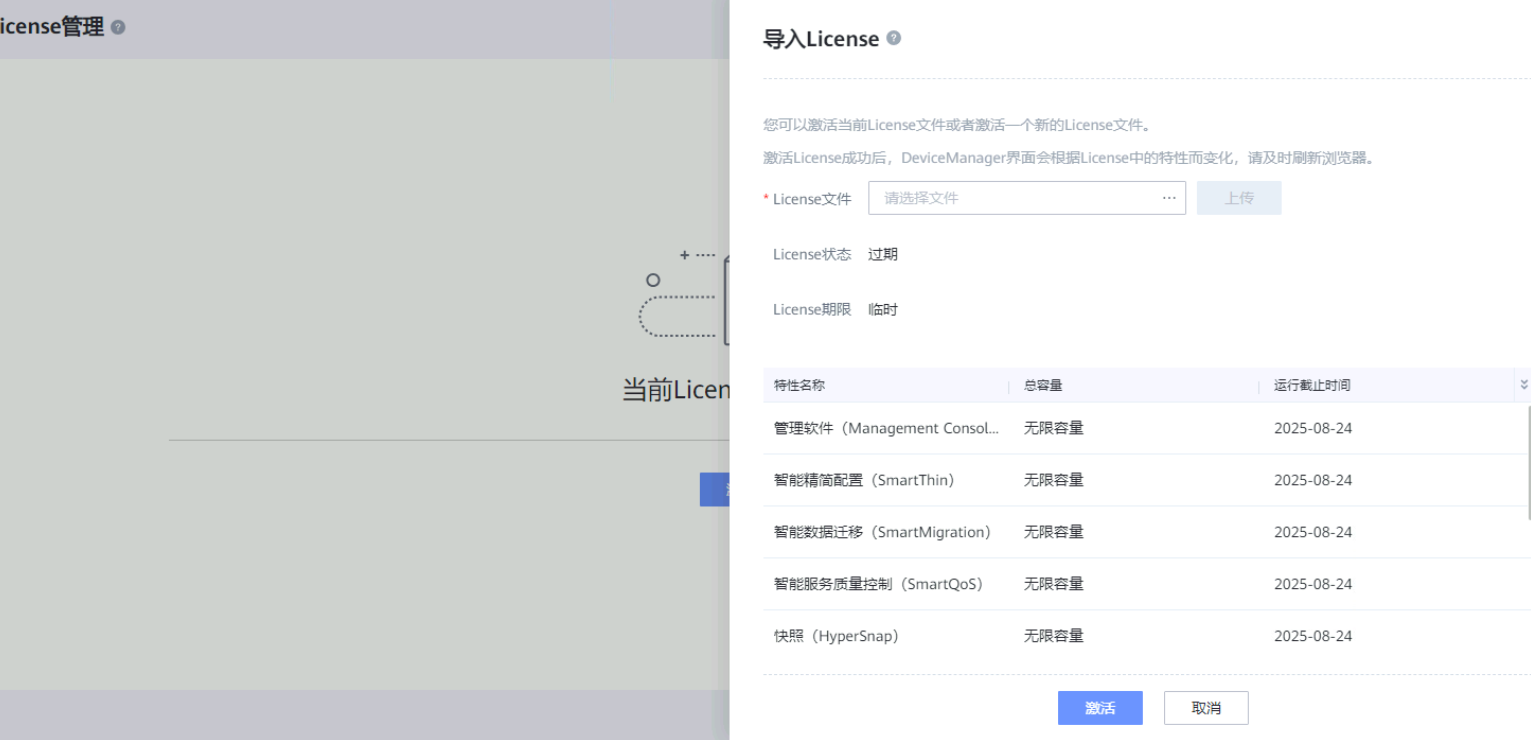This screenshot has width=1531, height=740.
Task: Click the help icon beside License管理 title
Action: (118, 28)
